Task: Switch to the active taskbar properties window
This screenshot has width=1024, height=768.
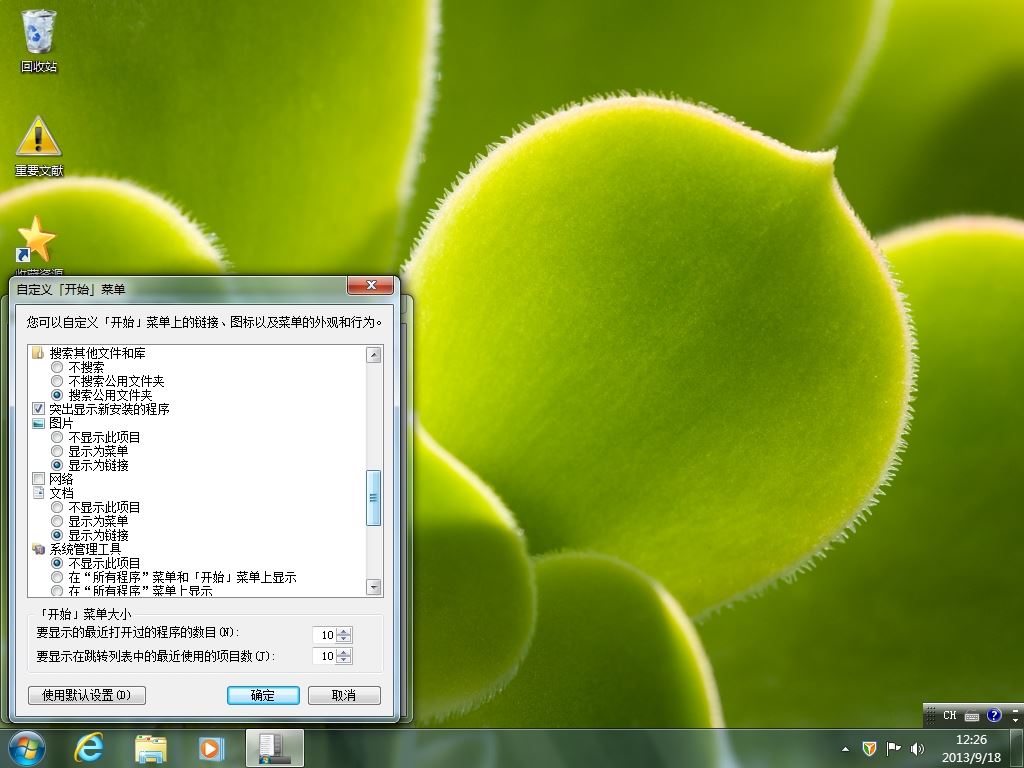Action: [274, 748]
